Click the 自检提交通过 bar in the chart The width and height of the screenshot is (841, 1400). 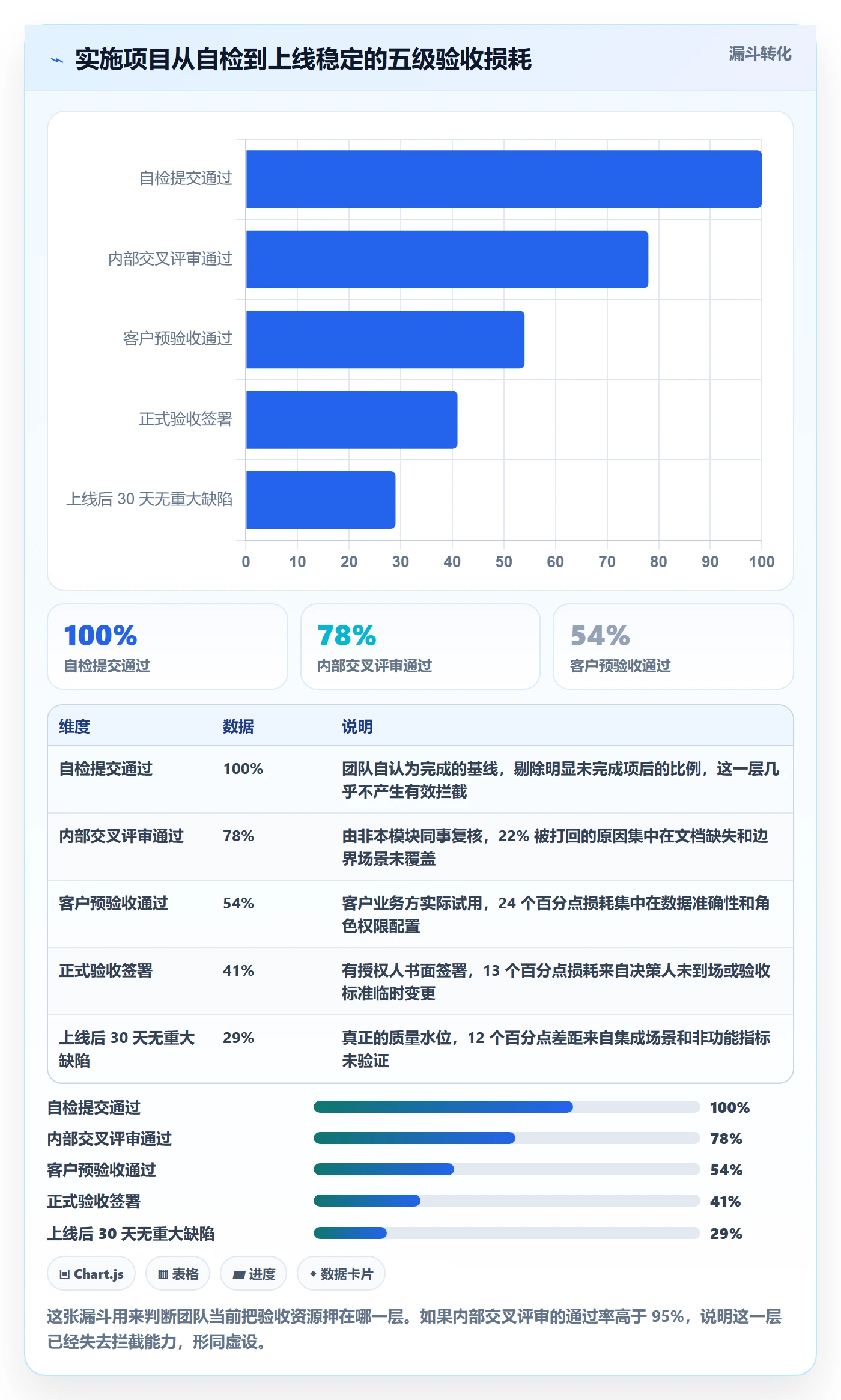point(503,179)
